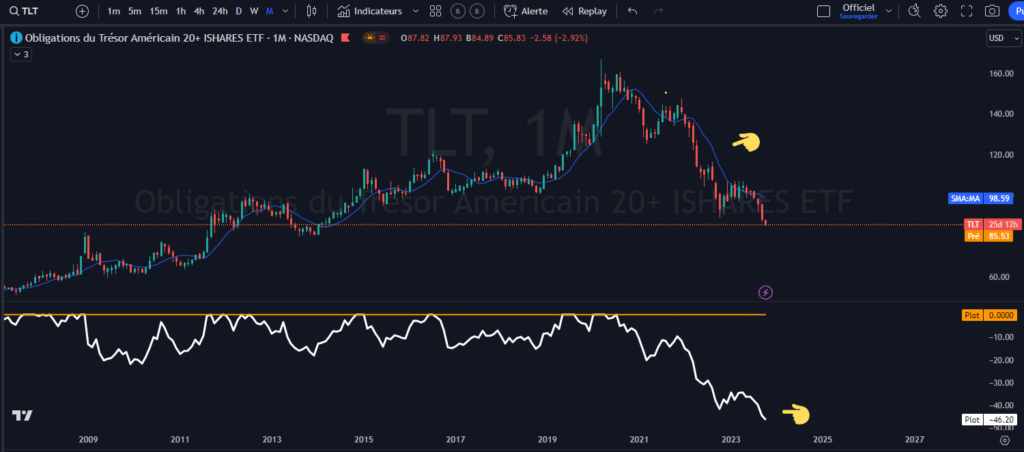The height and width of the screenshot is (452, 1024).
Task: Click the orange Plot 0.0000 label
Action: pos(990,315)
